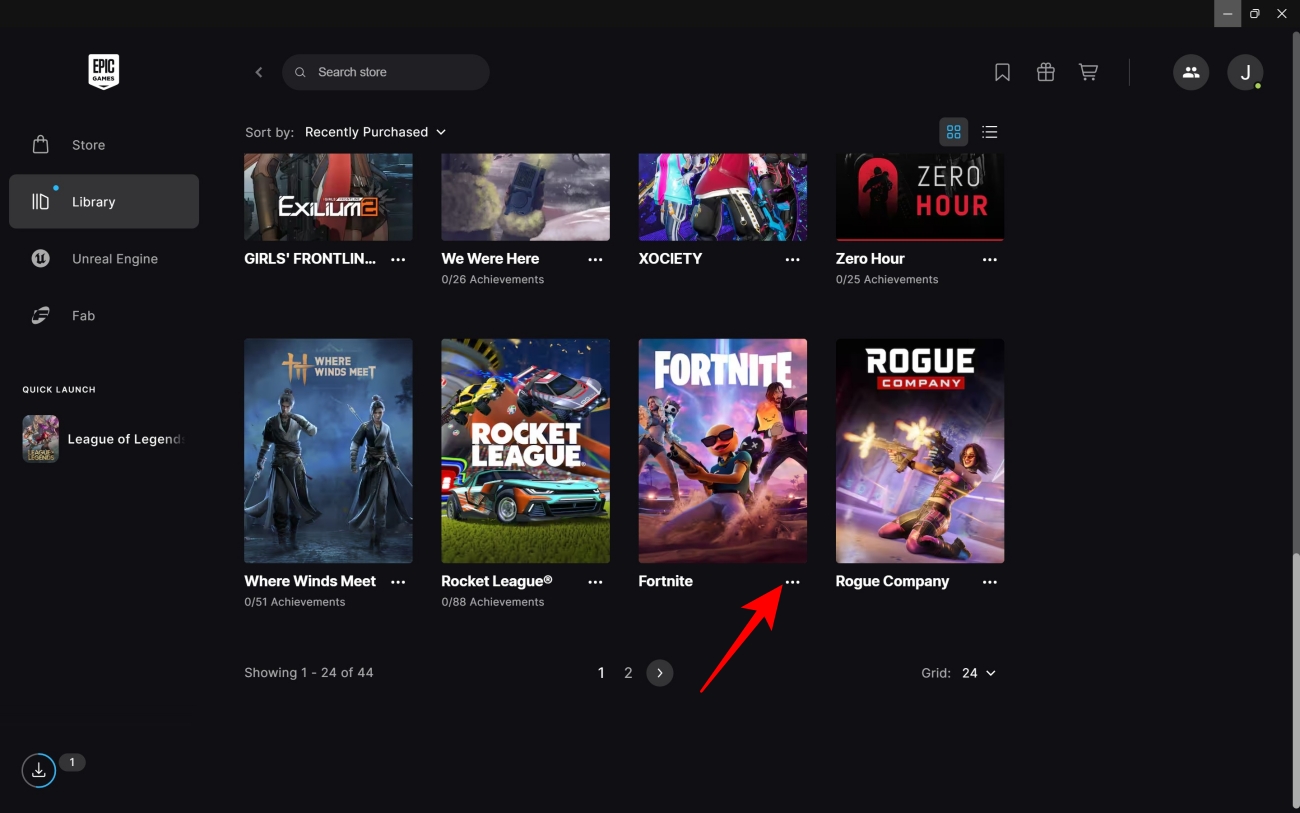The width and height of the screenshot is (1300, 813).
Task: Click 0/51 Achievements under Where Winds Meet
Action: click(295, 602)
